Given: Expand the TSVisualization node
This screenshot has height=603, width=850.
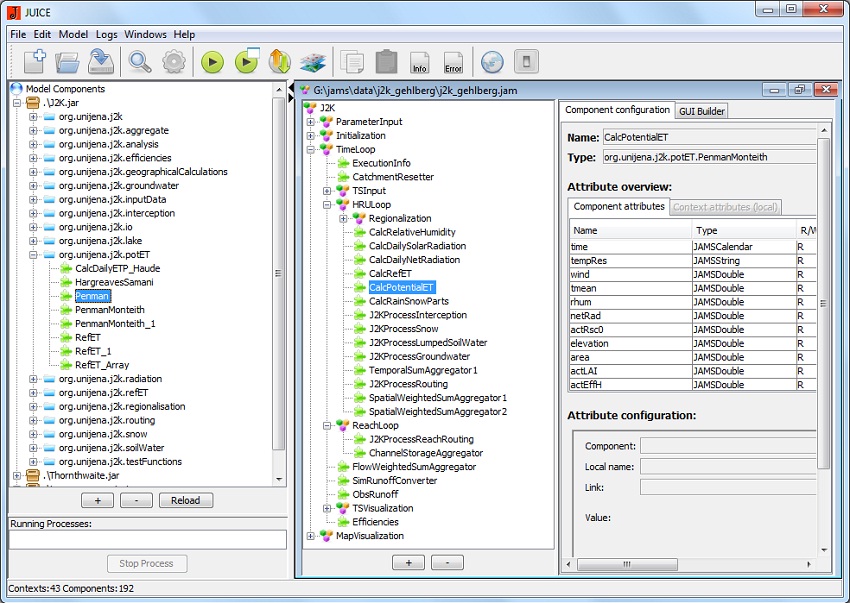Looking at the screenshot, I should [328, 508].
